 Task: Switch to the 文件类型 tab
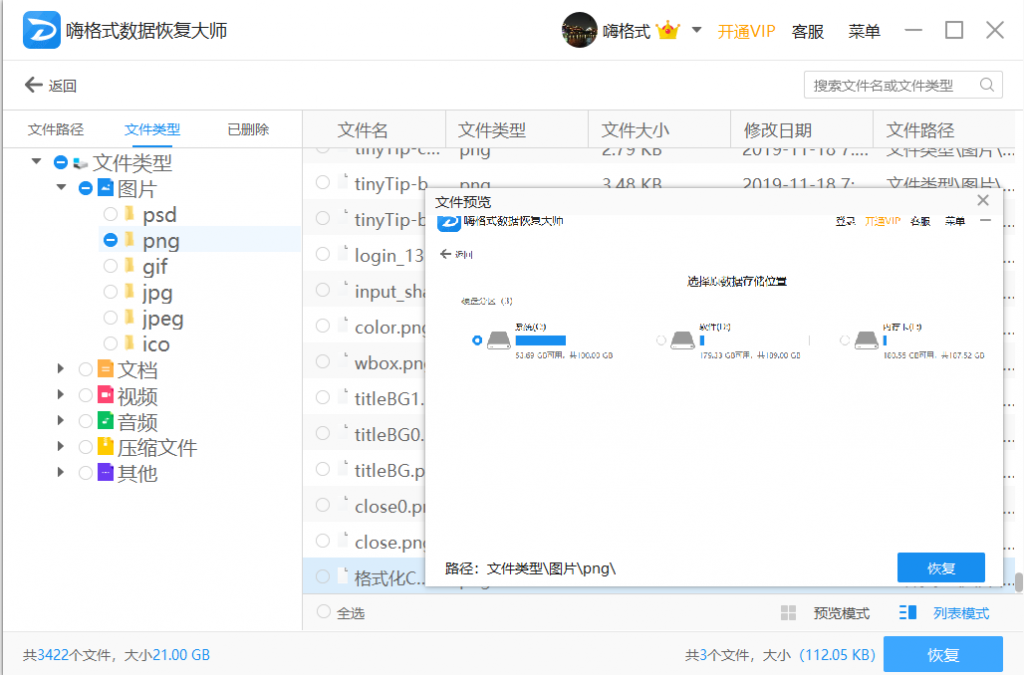pyautogui.click(x=152, y=129)
